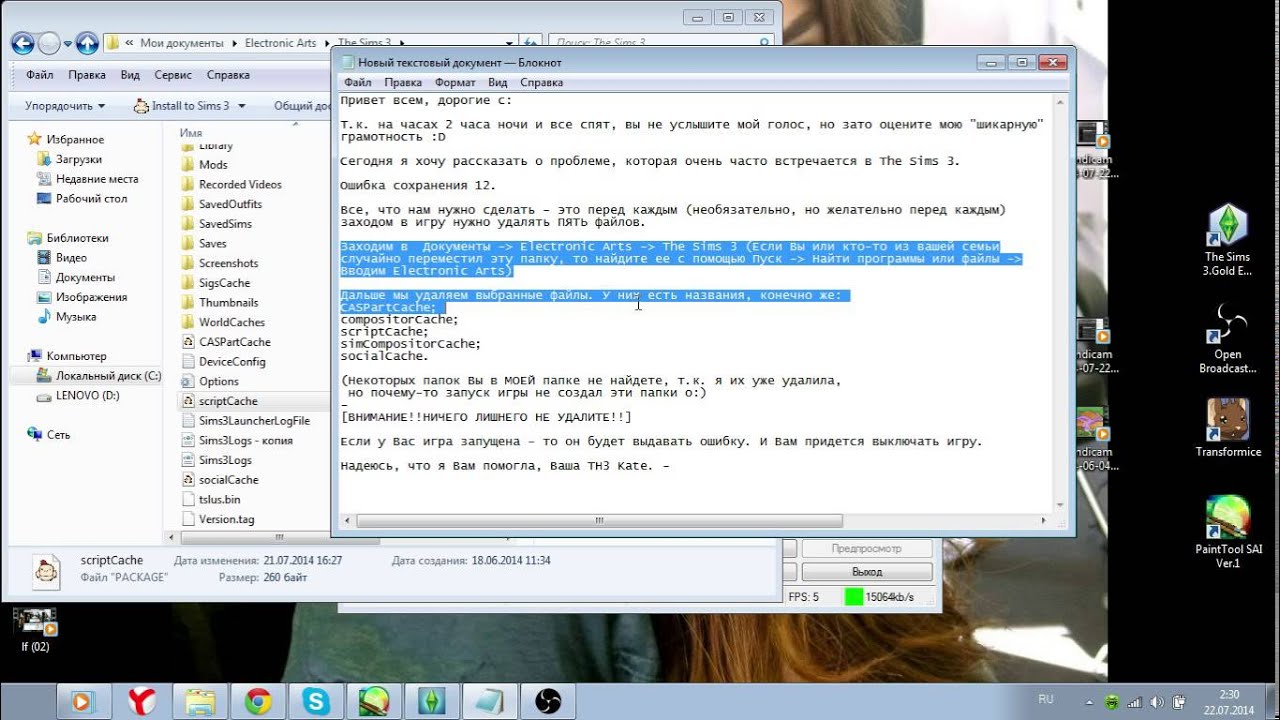Select the Screenshots folder
This screenshot has height=720, width=1280.
point(228,263)
